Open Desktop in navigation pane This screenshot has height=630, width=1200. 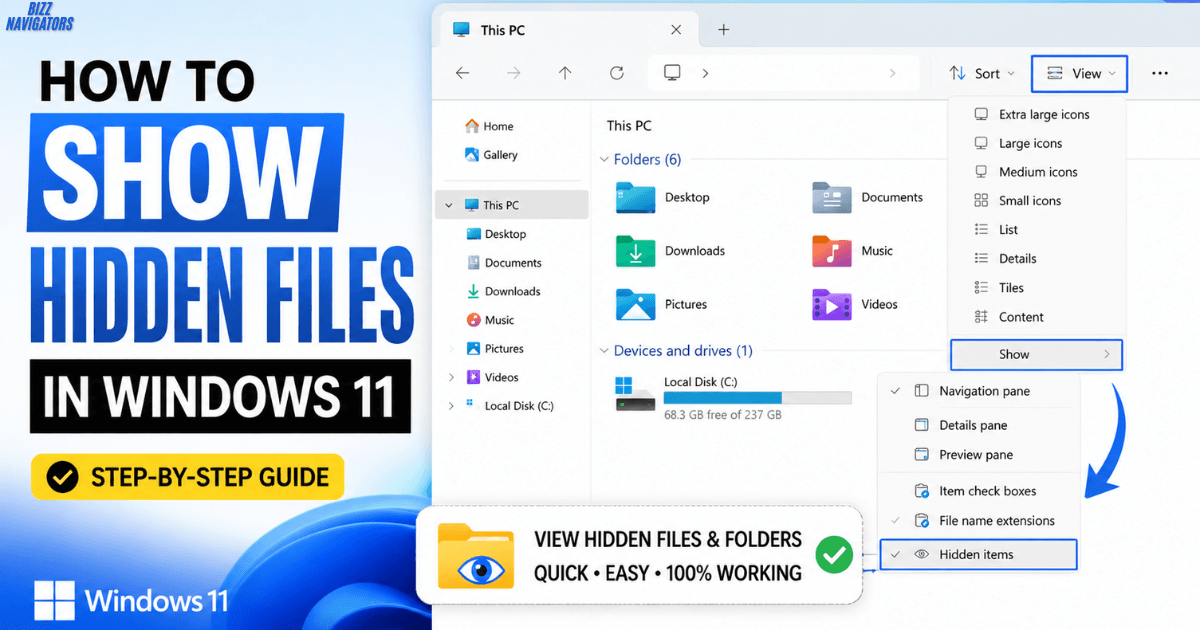[495, 234]
